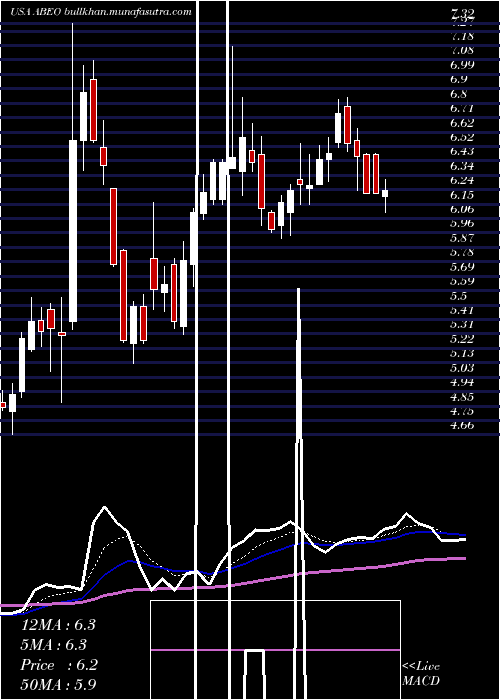Screen dimensions: 500x700
Task: Click the 6.8 price level label
Action: 459,94
